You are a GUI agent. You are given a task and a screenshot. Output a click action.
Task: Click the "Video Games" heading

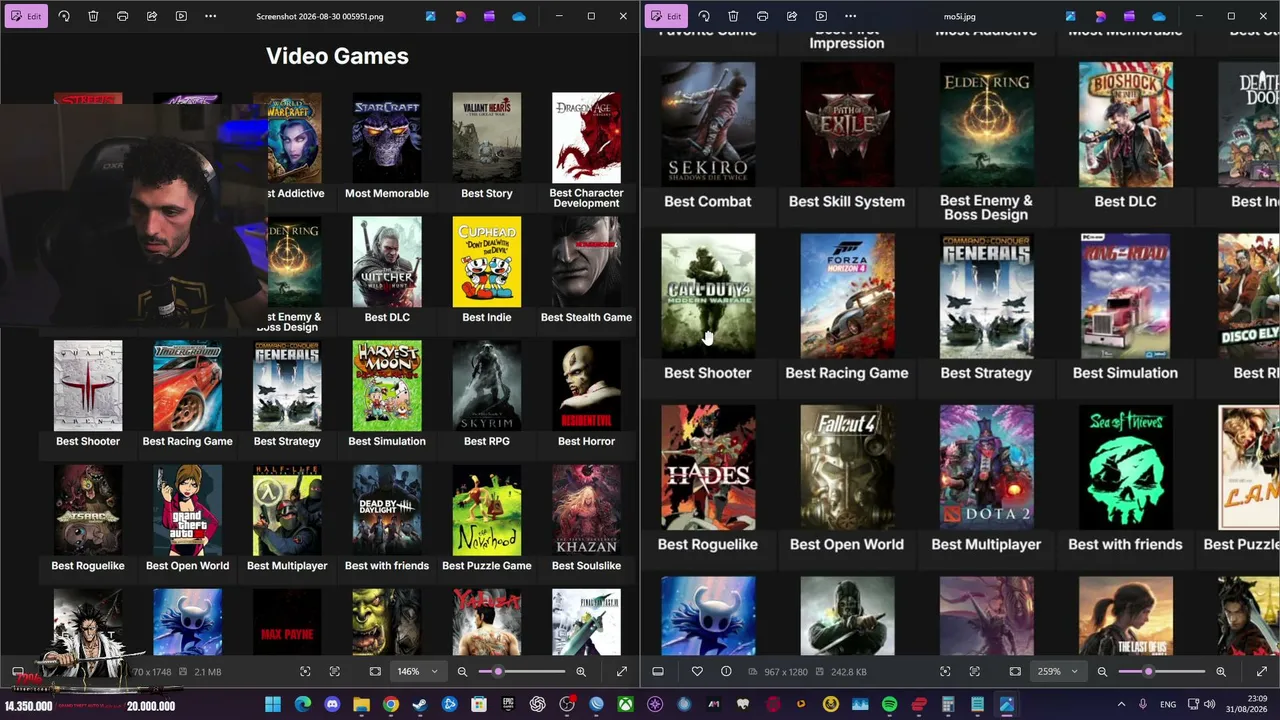click(337, 56)
